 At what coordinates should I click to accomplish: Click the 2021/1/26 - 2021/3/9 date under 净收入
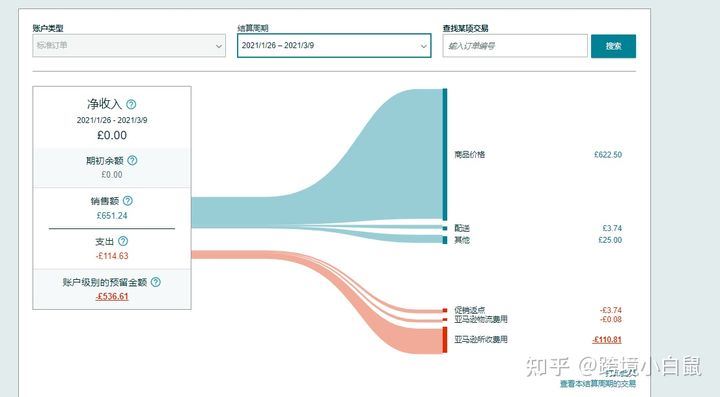112,120
